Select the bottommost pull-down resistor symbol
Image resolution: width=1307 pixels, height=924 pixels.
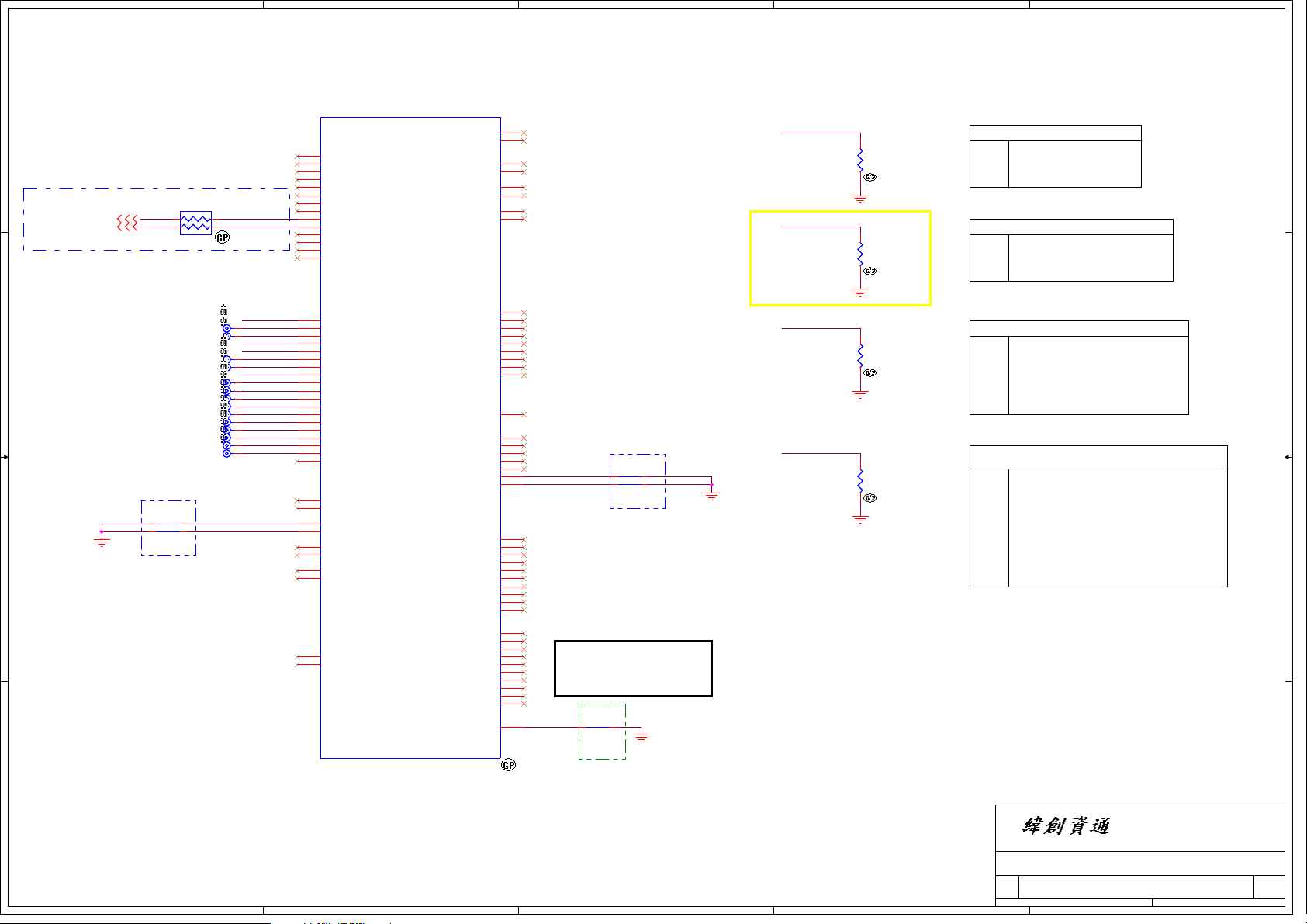[x=860, y=480]
